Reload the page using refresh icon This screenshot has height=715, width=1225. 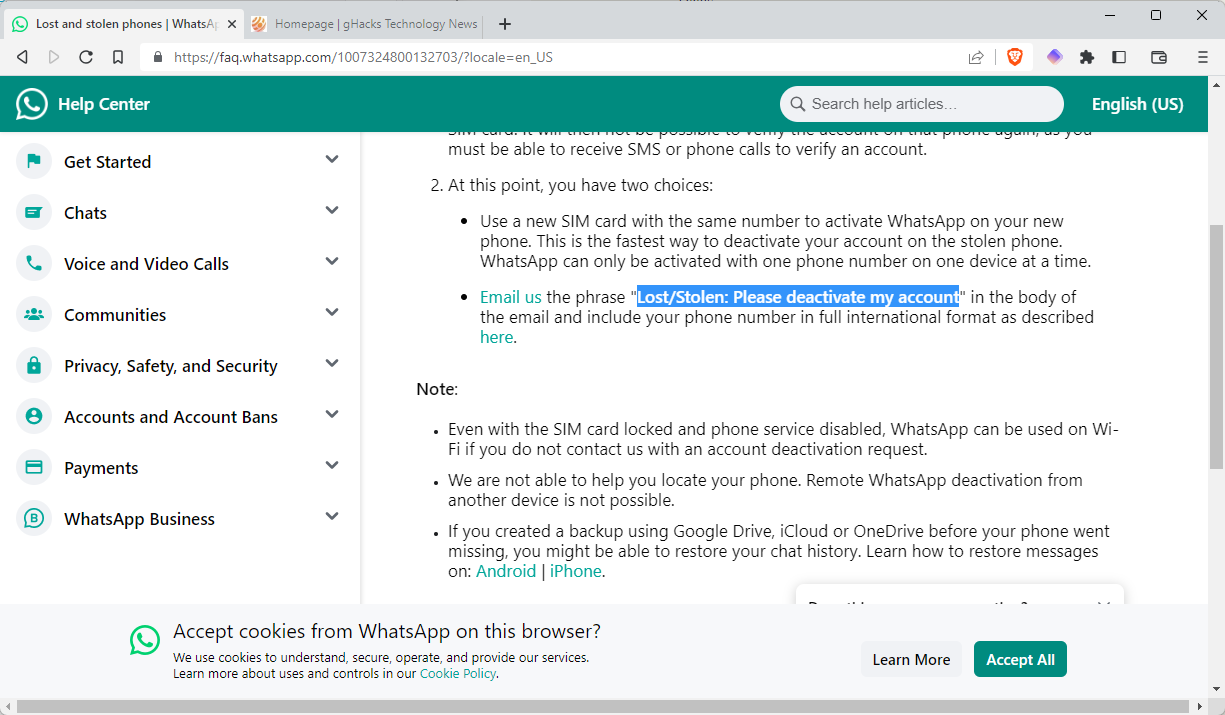tap(86, 57)
